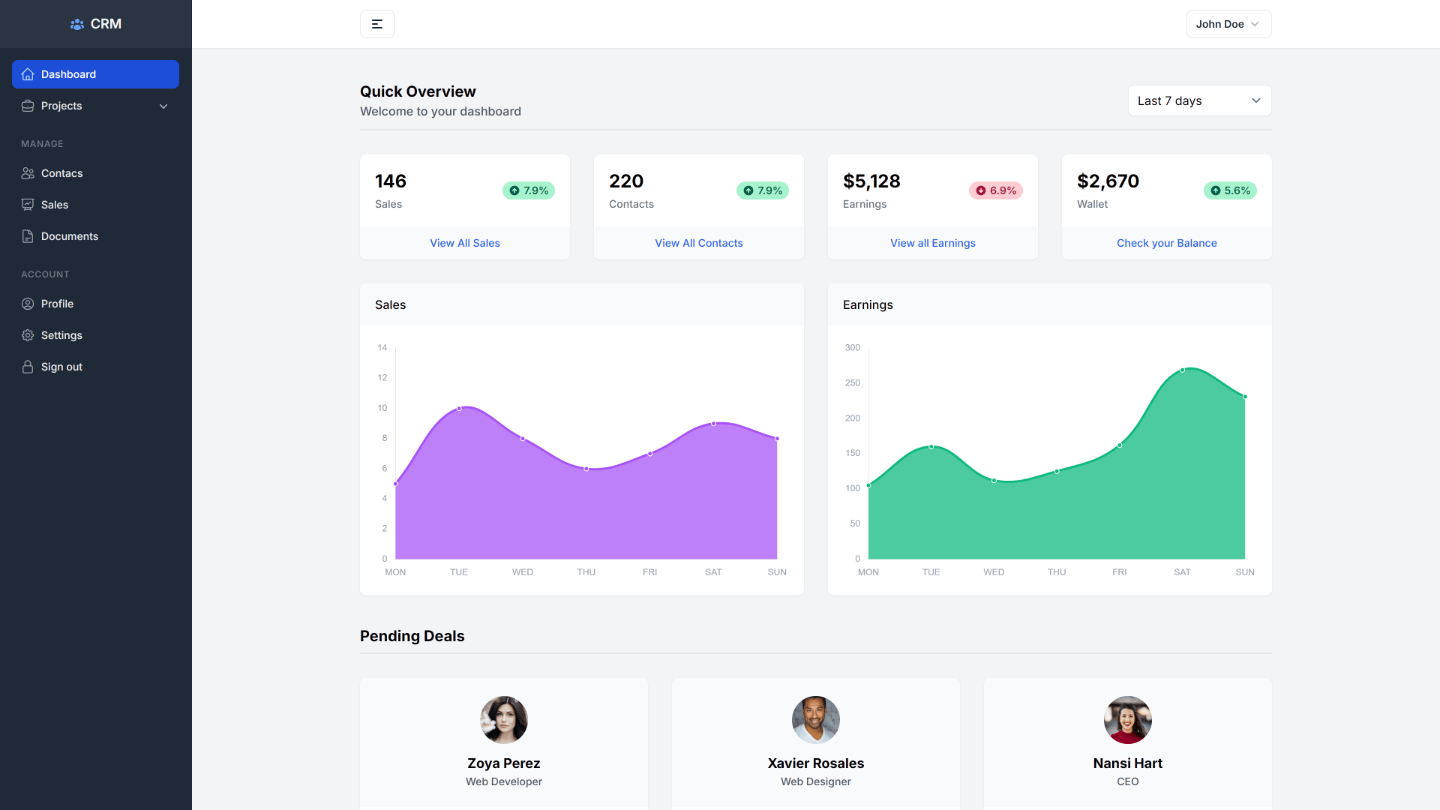Click the Check your Balance link
The image size is (1440, 810).
pos(1166,243)
